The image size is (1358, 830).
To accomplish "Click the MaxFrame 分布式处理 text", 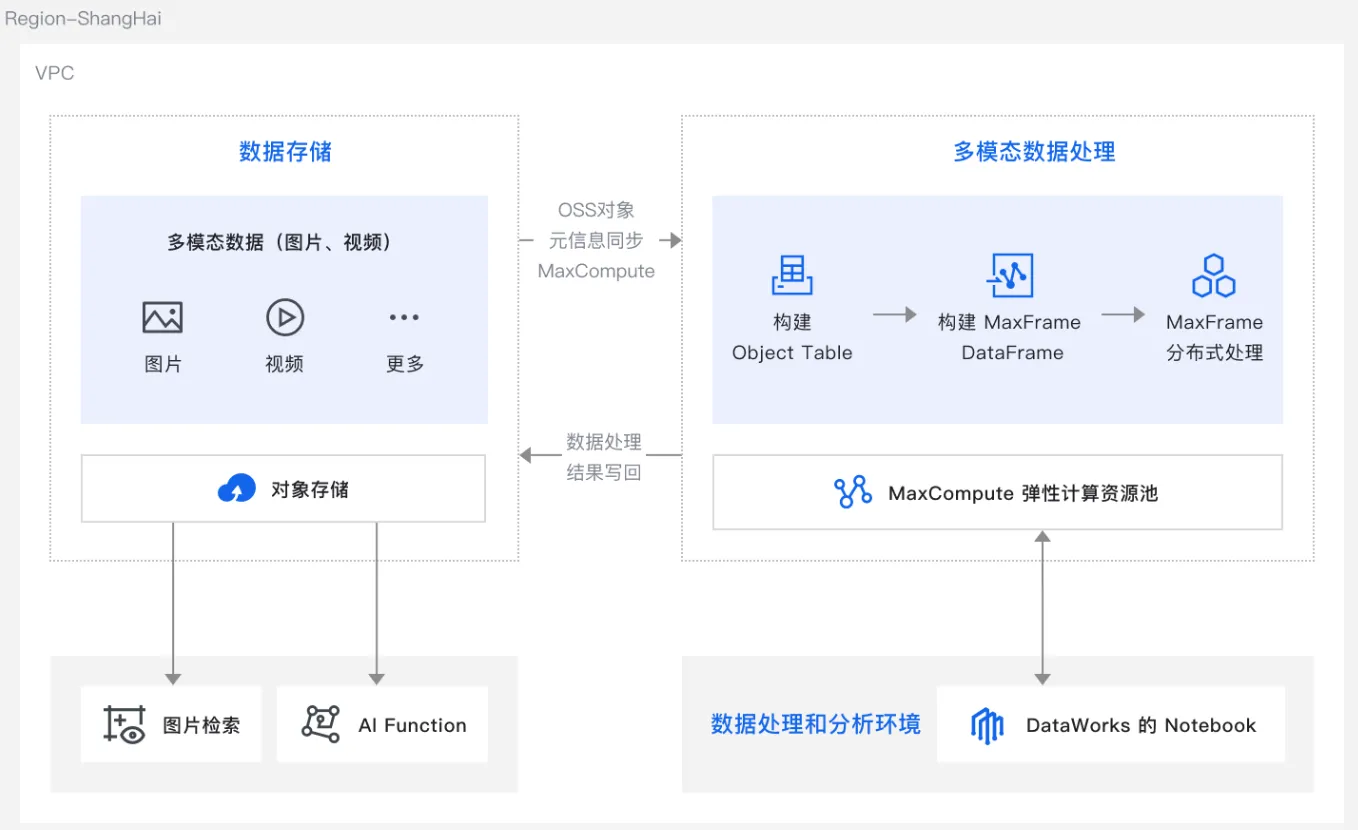I will coord(1214,337).
